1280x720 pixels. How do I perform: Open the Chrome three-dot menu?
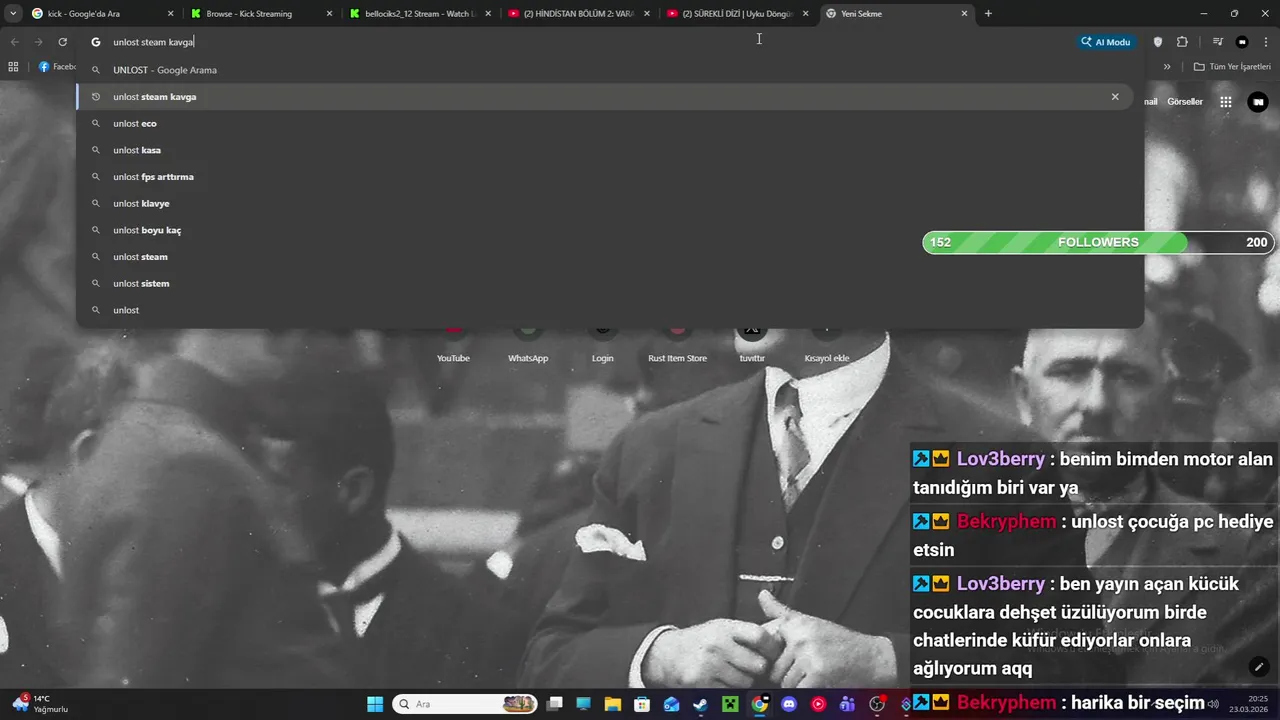click(x=1264, y=42)
